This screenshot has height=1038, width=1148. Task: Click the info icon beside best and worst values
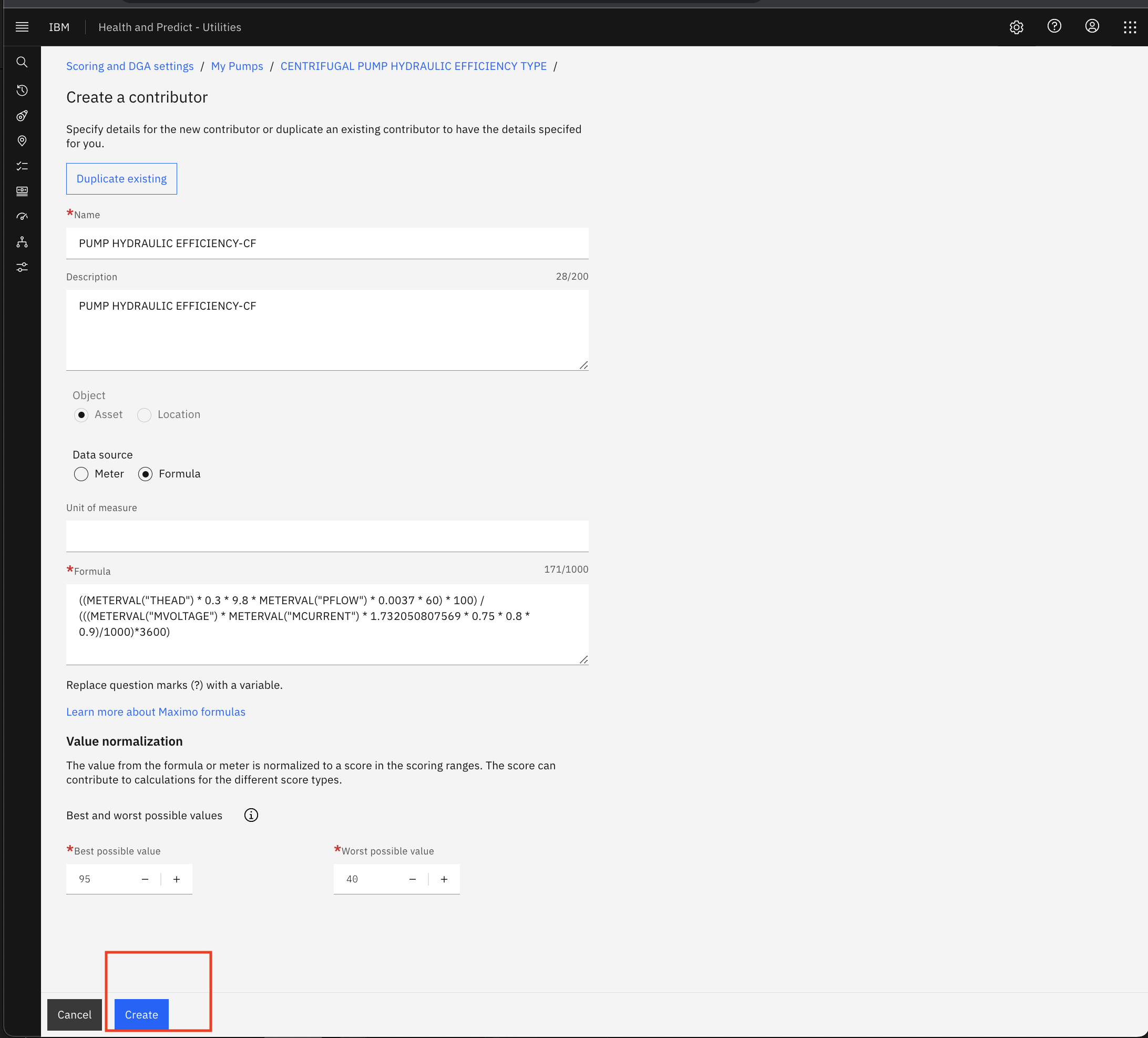[x=251, y=815]
